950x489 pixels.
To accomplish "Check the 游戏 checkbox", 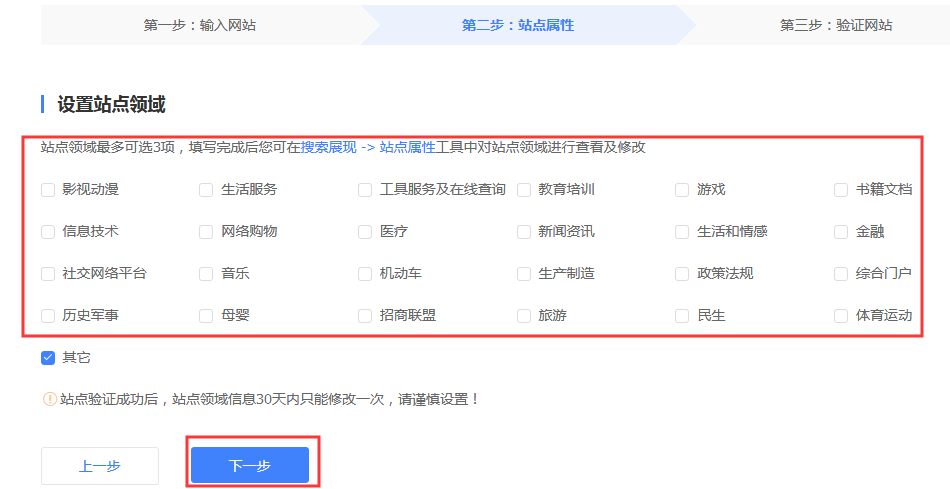I will tap(682, 190).
